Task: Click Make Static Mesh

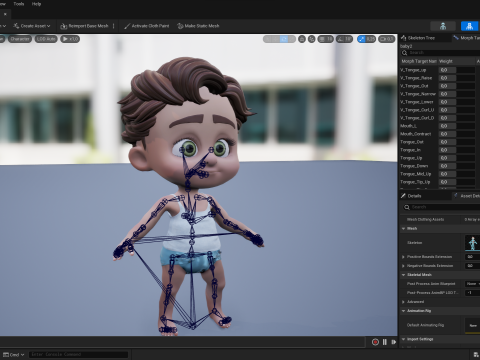Action: tap(198, 26)
